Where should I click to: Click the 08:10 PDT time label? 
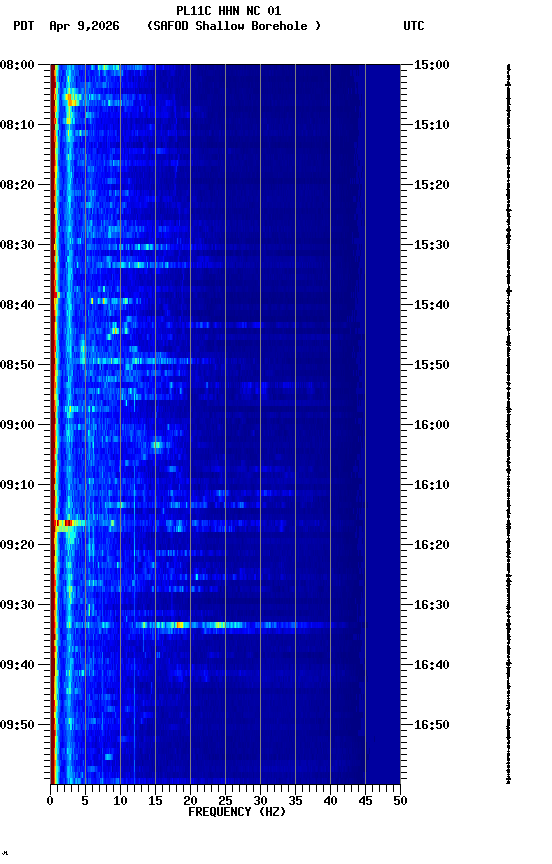(17, 125)
